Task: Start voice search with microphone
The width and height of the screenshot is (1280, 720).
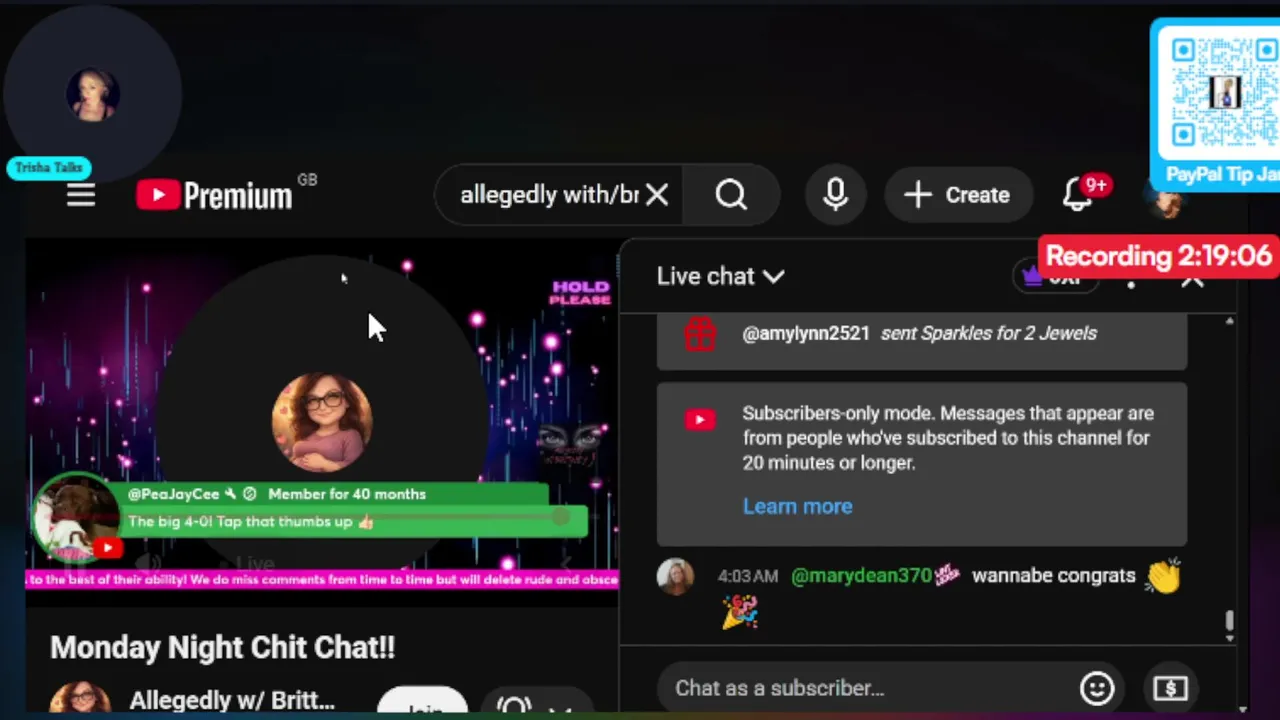Action: click(x=835, y=195)
